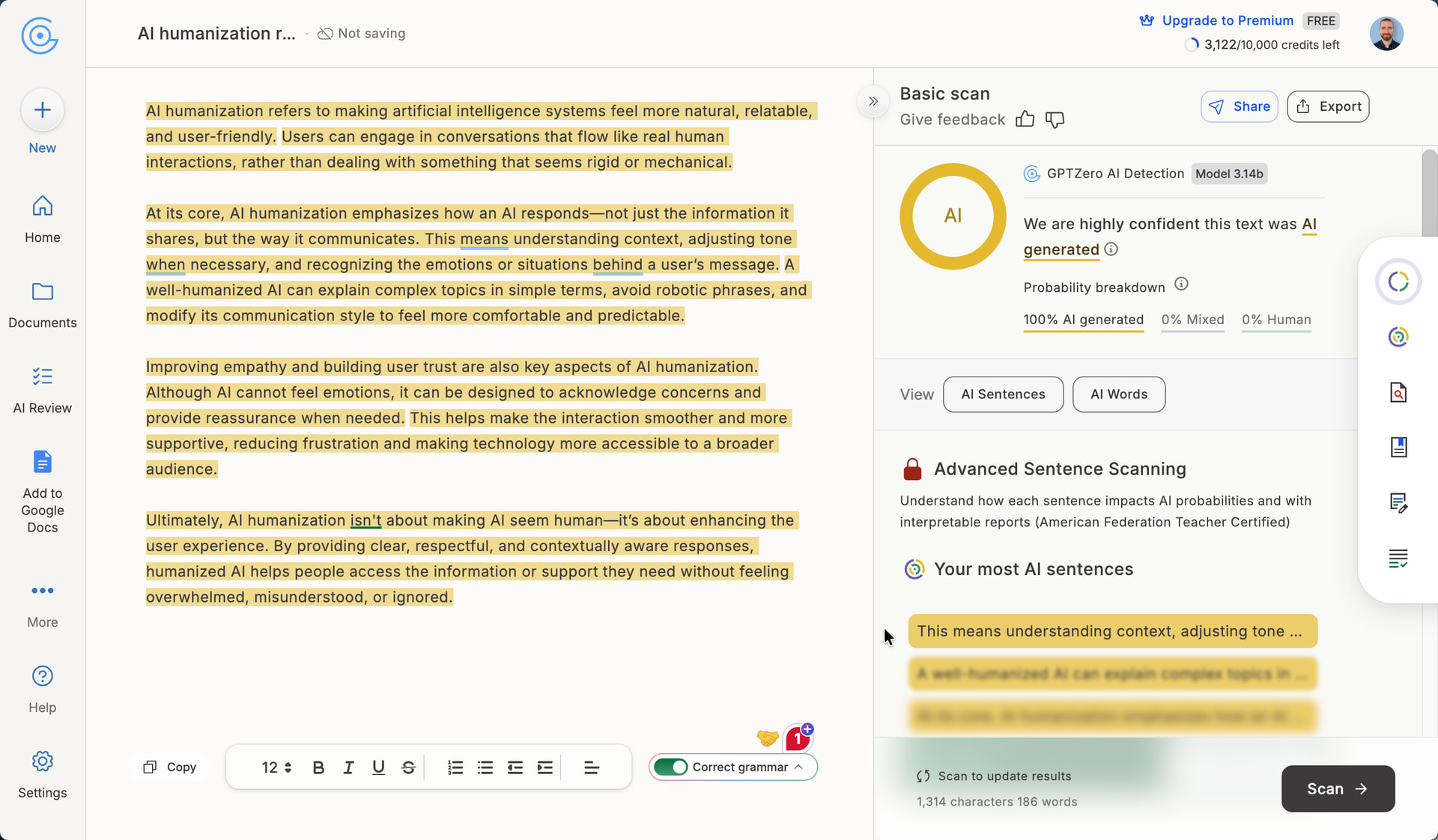Screen dimensions: 1438x840
Task: Toggle the Correct grammar switch
Action: 670,767
